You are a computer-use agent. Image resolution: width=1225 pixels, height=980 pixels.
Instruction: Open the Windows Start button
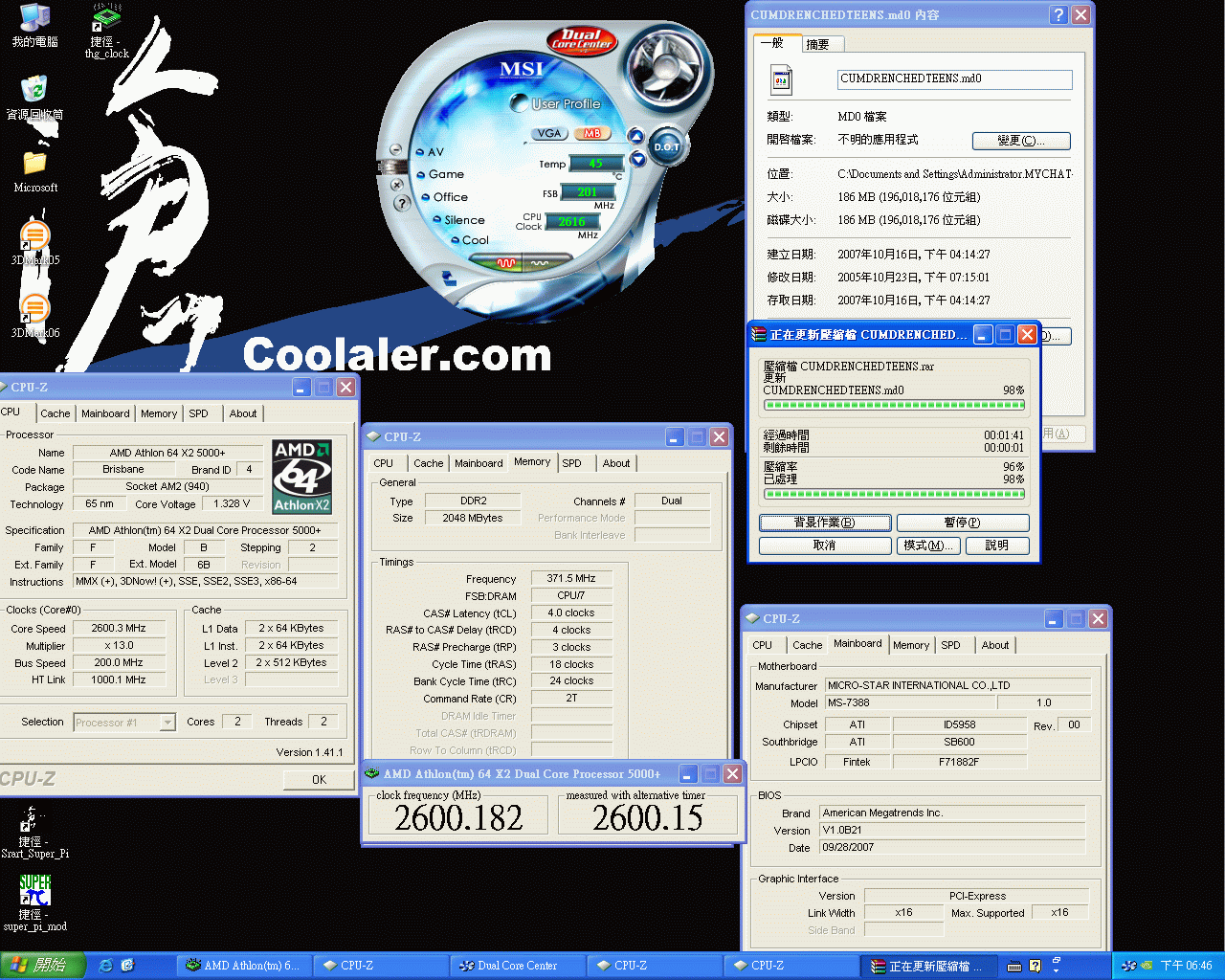[42, 966]
